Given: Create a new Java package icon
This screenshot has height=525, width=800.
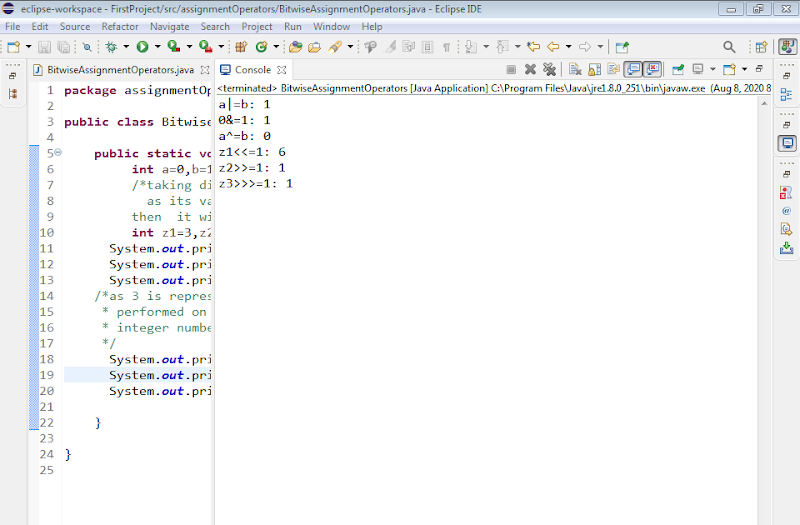Looking at the screenshot, I should click(x=241, y=47).
